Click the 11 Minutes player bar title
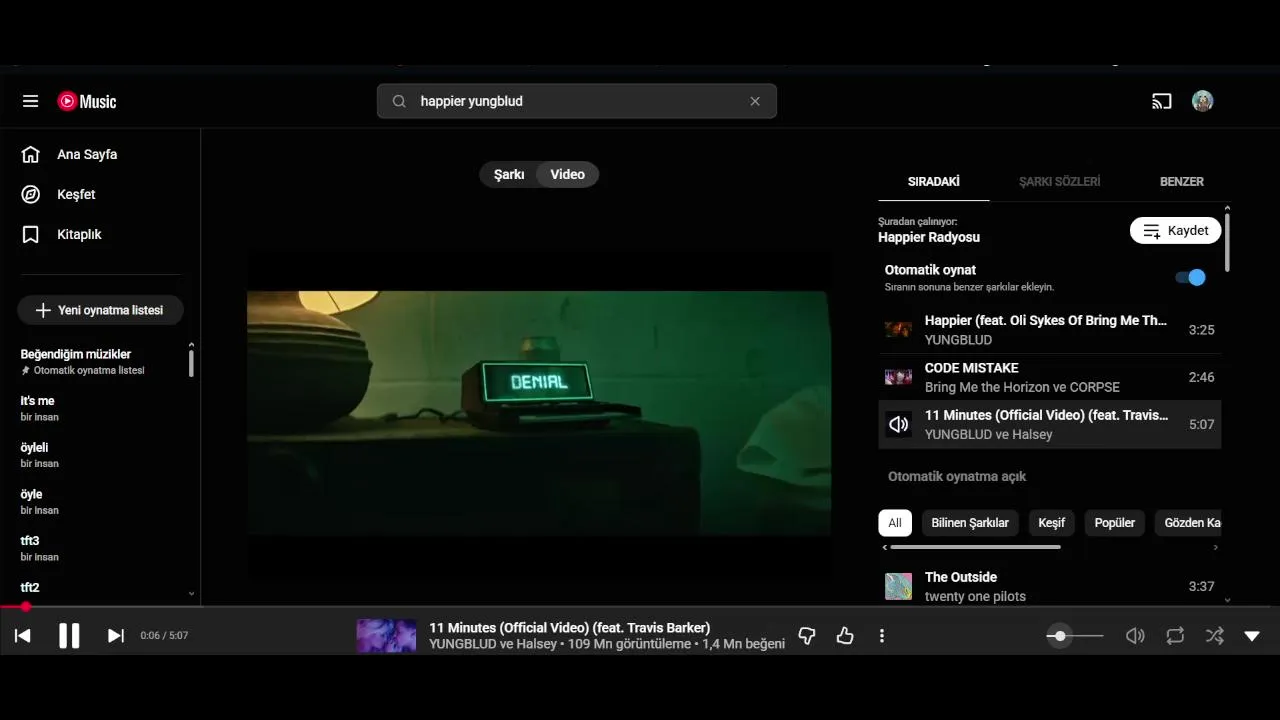1280x720 pixels. (570, 628)
